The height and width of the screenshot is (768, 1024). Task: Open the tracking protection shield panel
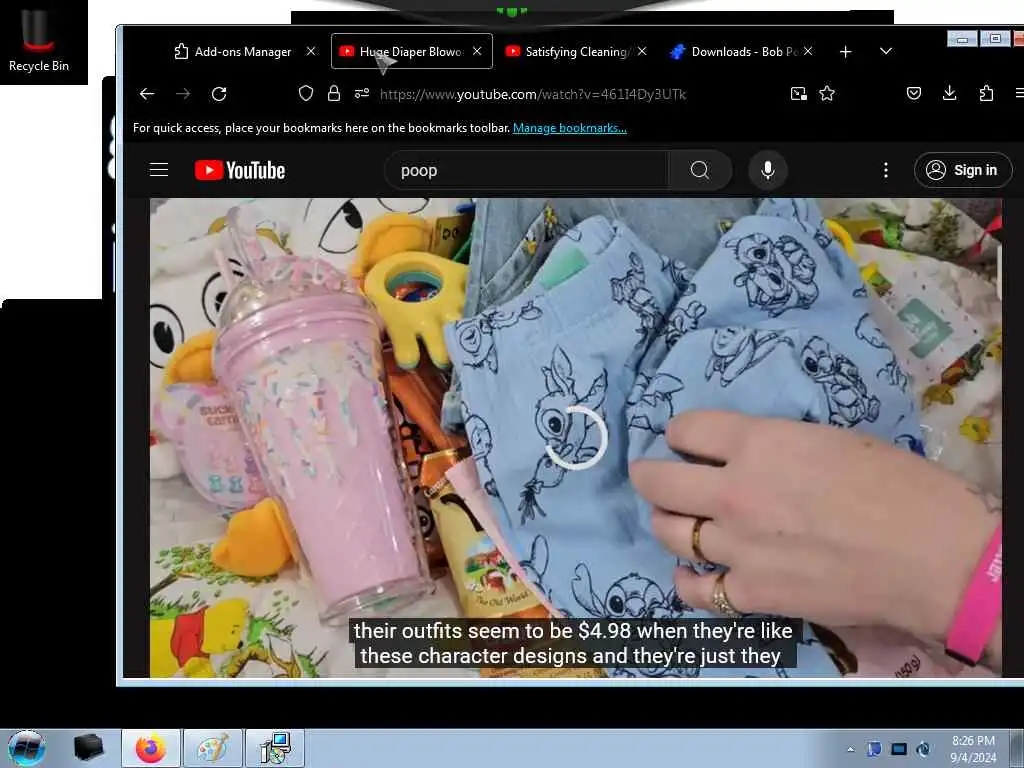pos(306,93)
